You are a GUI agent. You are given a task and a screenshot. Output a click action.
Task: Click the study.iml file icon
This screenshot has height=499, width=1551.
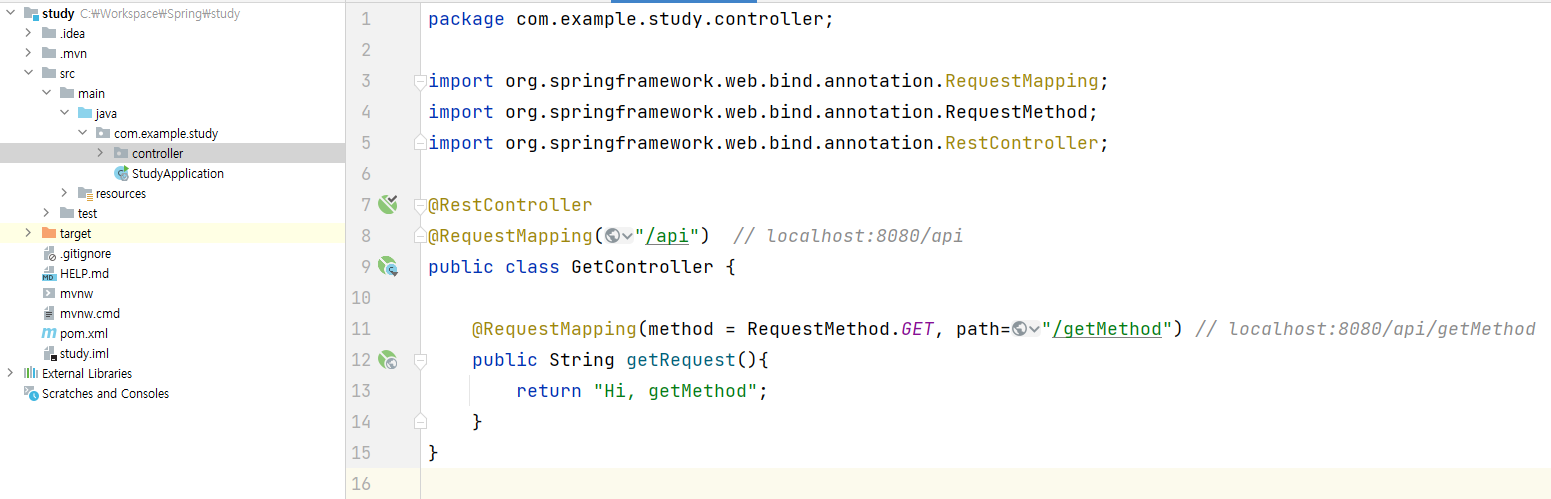[49, 354]
